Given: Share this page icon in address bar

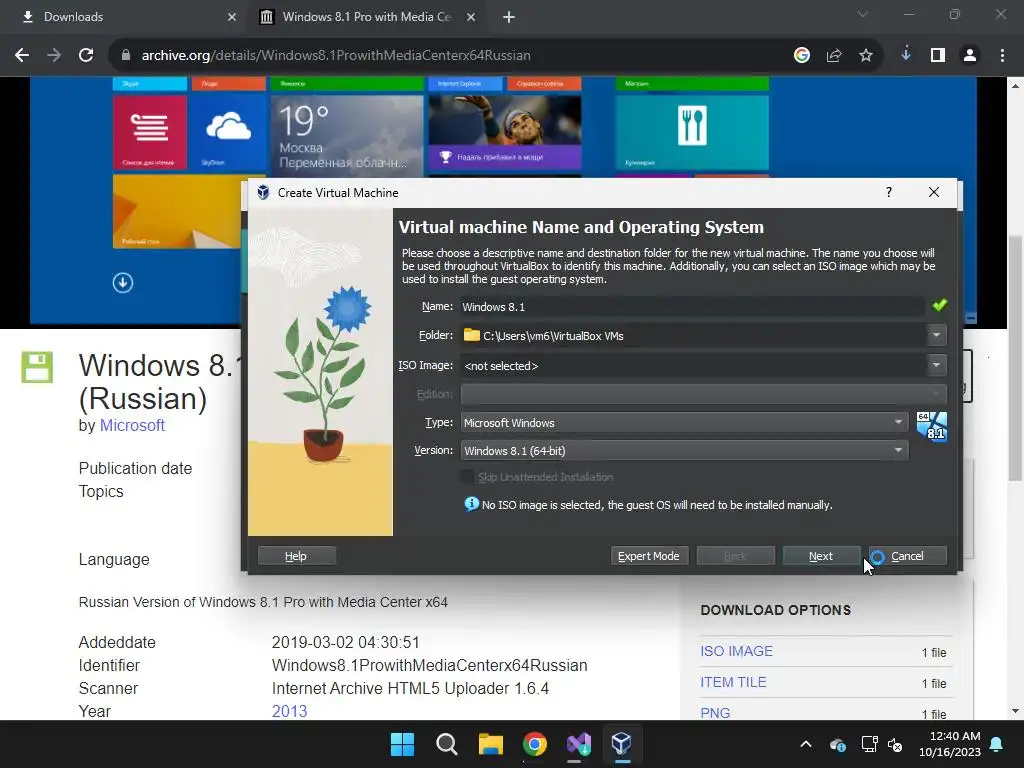Looking at the screenshot, I should [x=834, y=56].
